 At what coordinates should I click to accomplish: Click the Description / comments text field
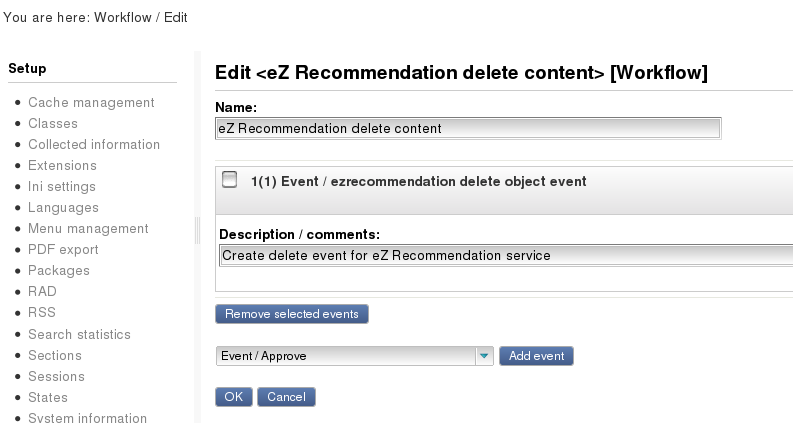[x=506, y=255]
